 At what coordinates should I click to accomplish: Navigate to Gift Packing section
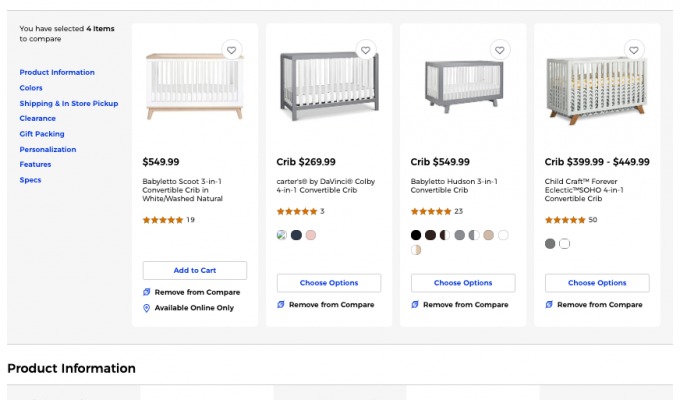[x=42, y=134]
